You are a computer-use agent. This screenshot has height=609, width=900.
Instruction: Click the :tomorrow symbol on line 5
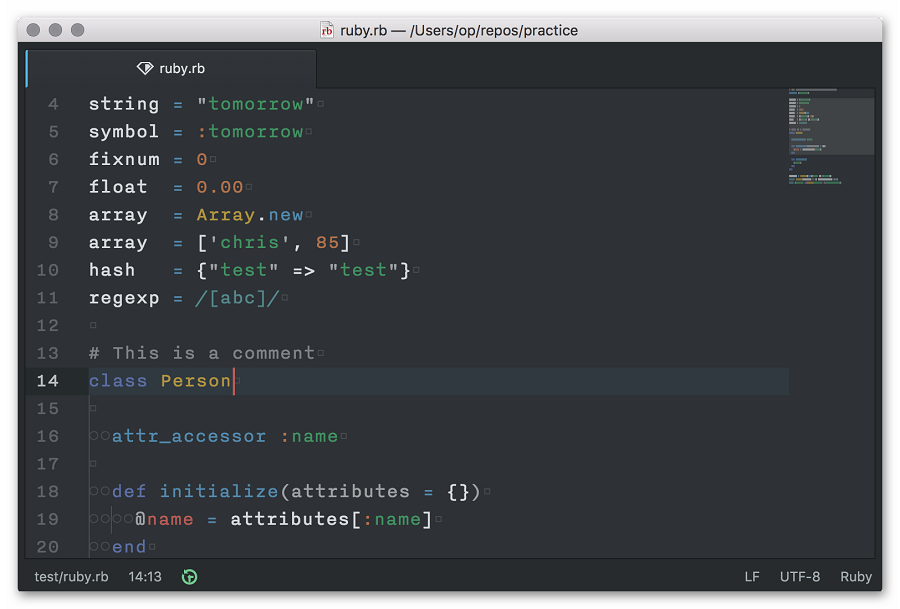tap(250, 131)
